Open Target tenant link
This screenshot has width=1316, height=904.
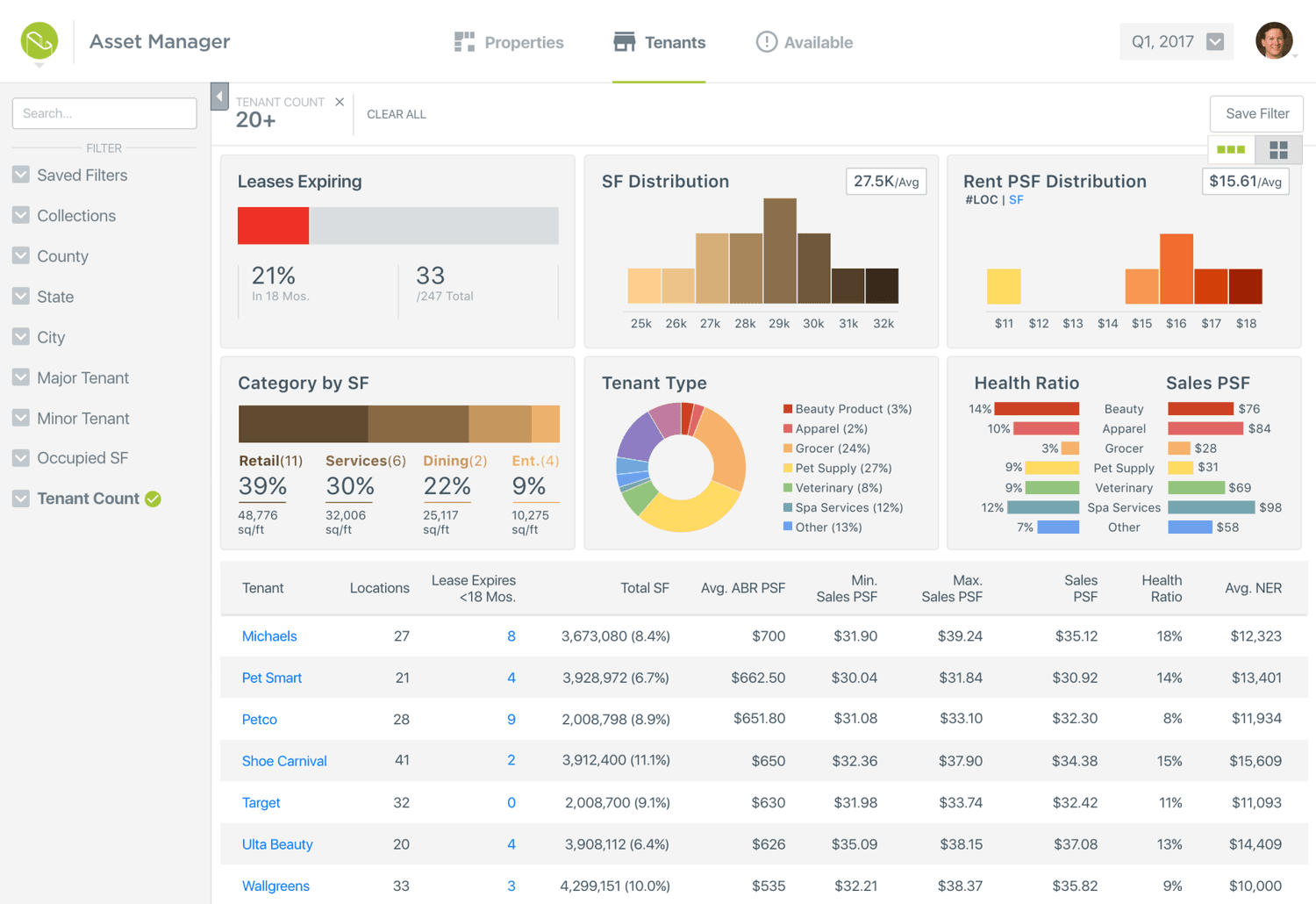[261, 802]
